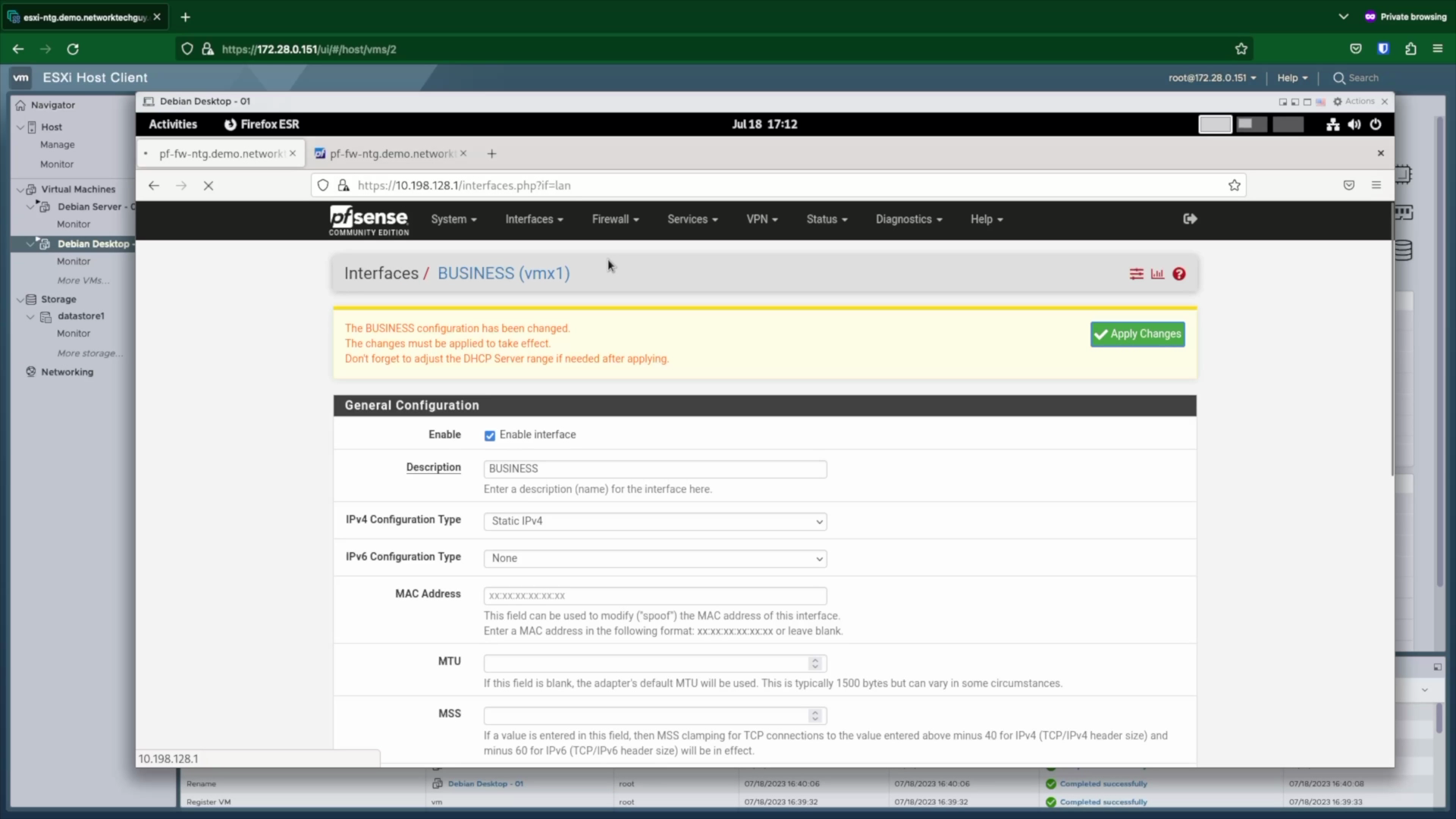Toggle the Enable interface checkbox

[x=490, y=436]
